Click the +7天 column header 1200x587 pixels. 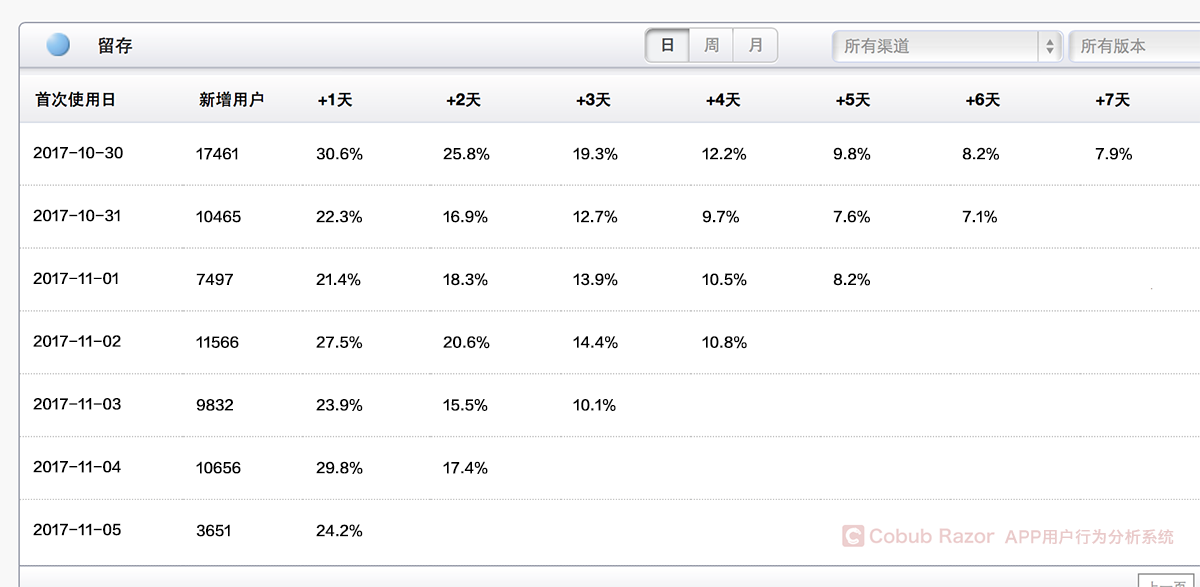(x=1112, y=100)
